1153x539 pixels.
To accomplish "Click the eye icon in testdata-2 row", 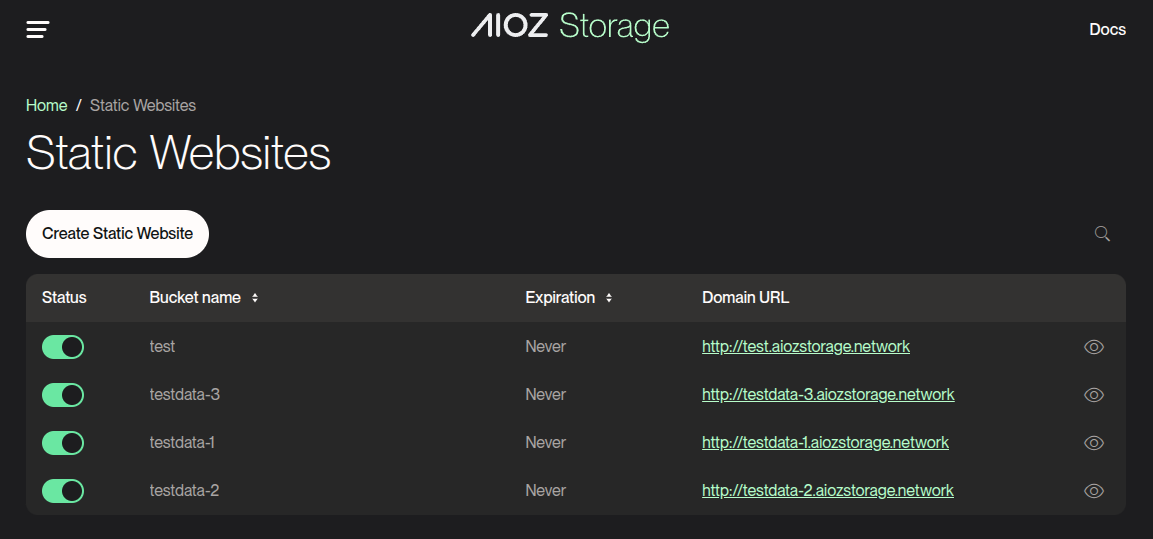I will click(1094, 491).
